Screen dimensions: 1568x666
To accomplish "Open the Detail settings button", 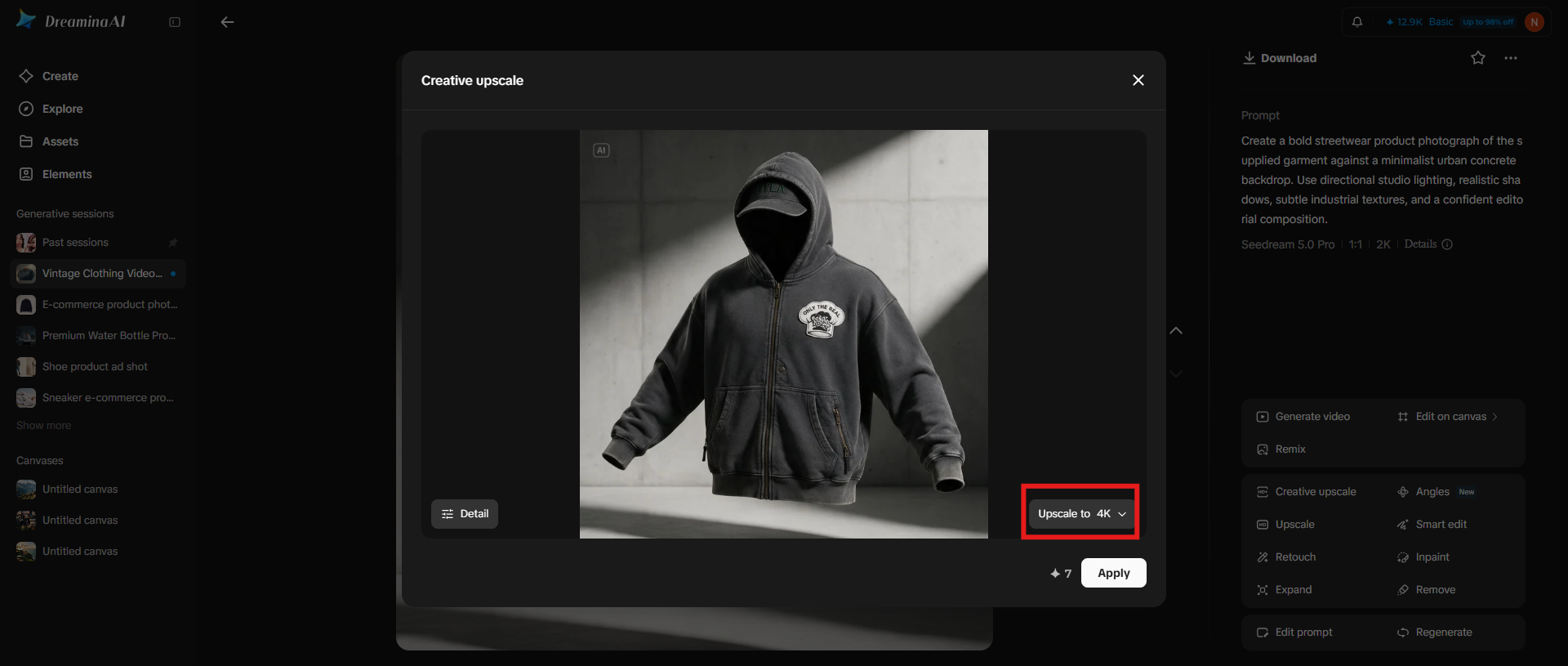I will [465, 514].
